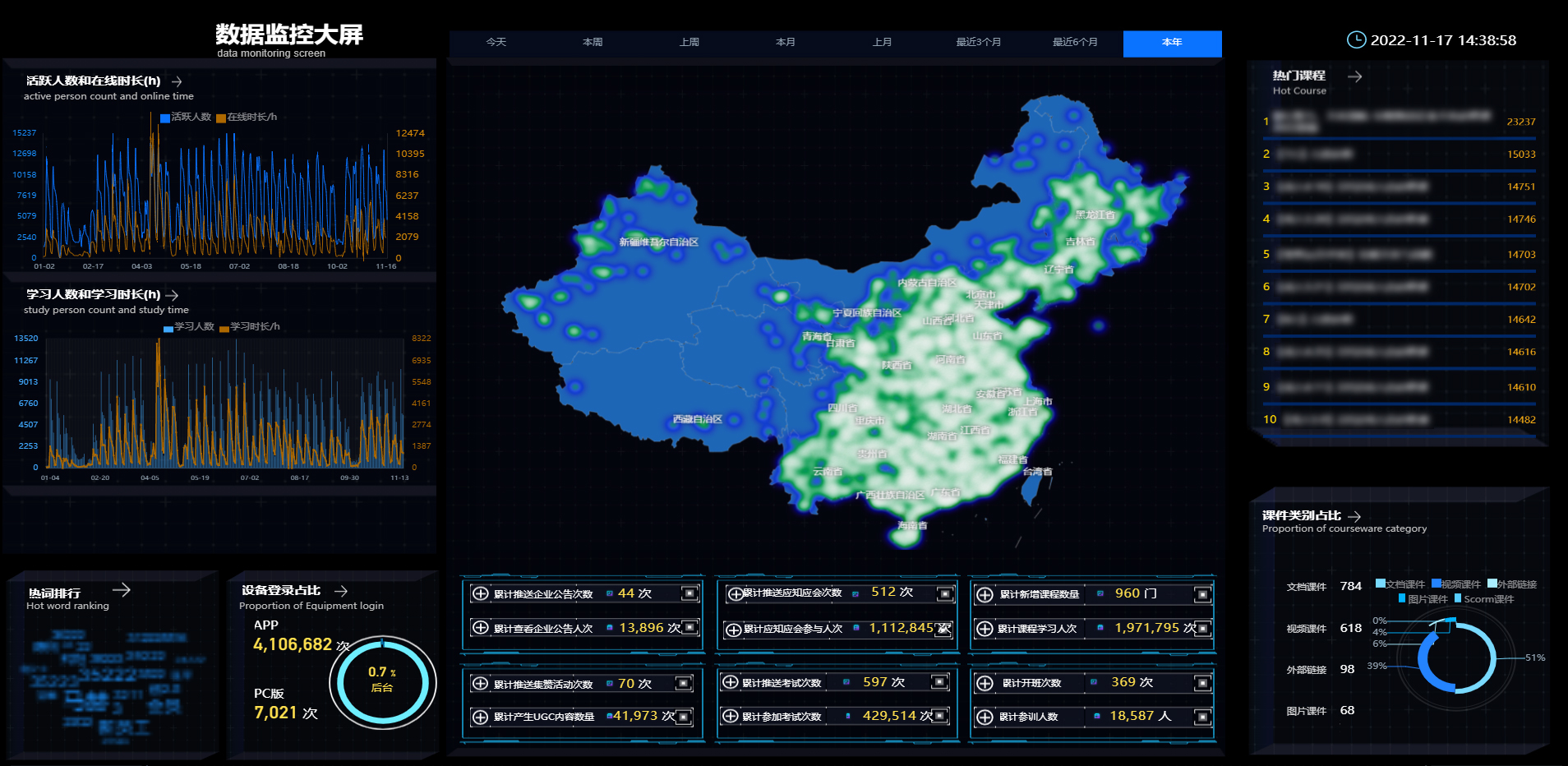Click the first-ranked hot course row
The width and height of the screenshot is (1568, 766).
click(1399, 122)
